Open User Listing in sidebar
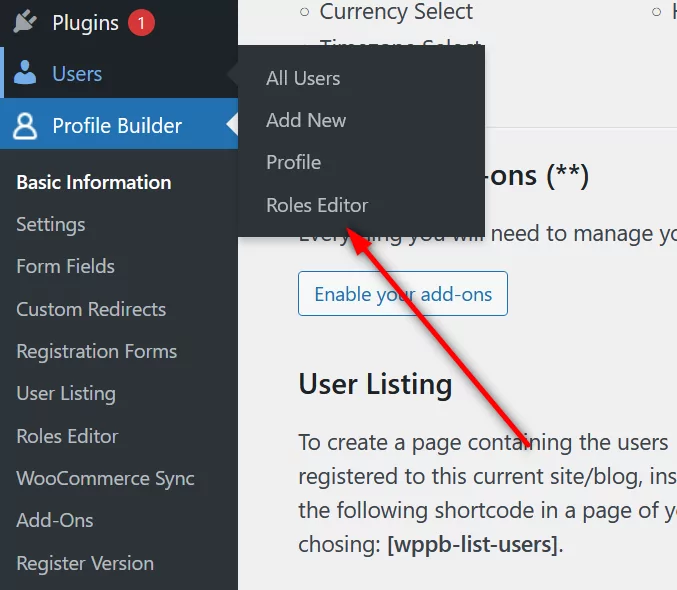This screenshot has height=590, width=677. [x=66, y=393]
